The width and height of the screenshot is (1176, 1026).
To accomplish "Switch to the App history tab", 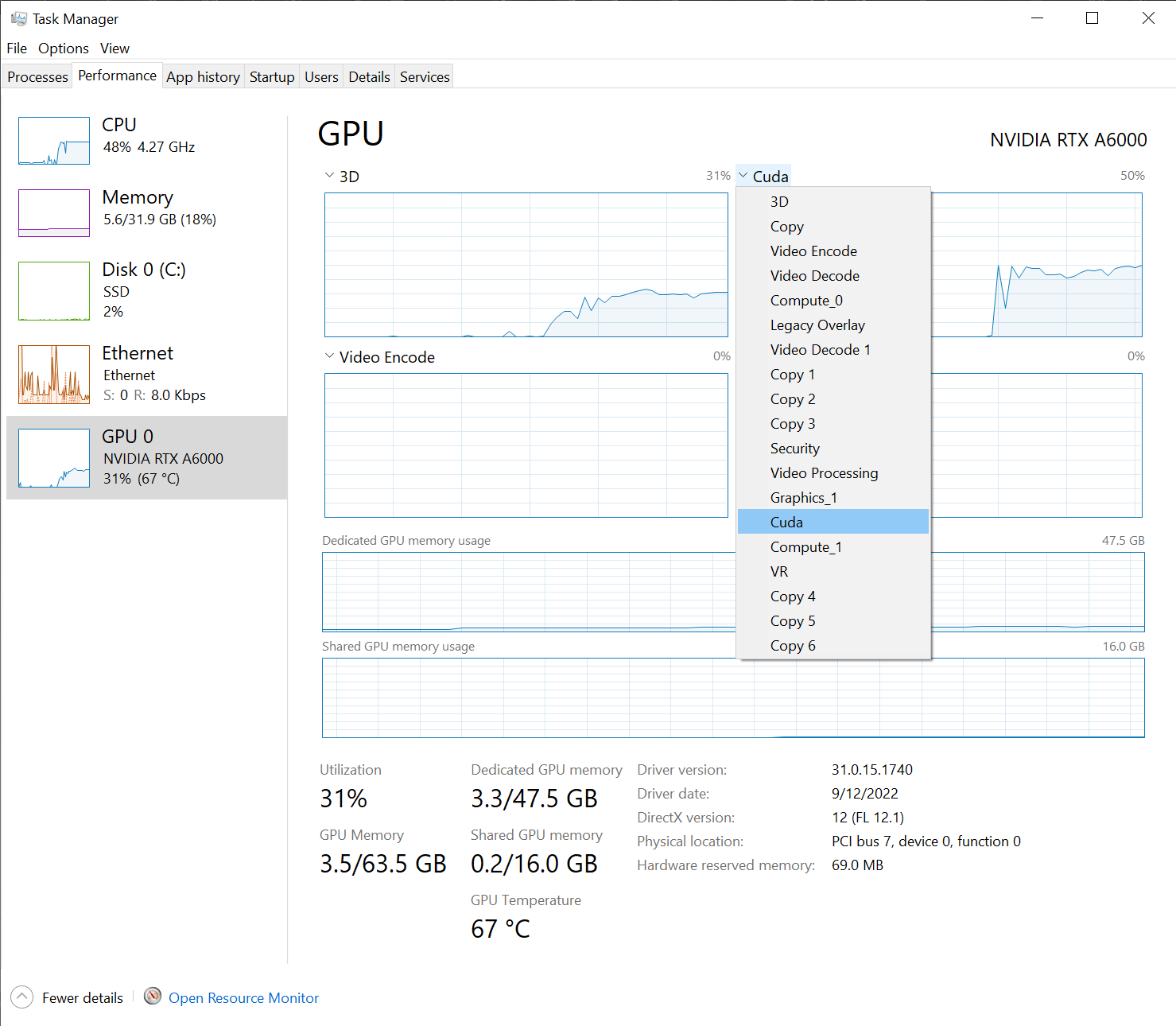I will [x=203, y=76].
